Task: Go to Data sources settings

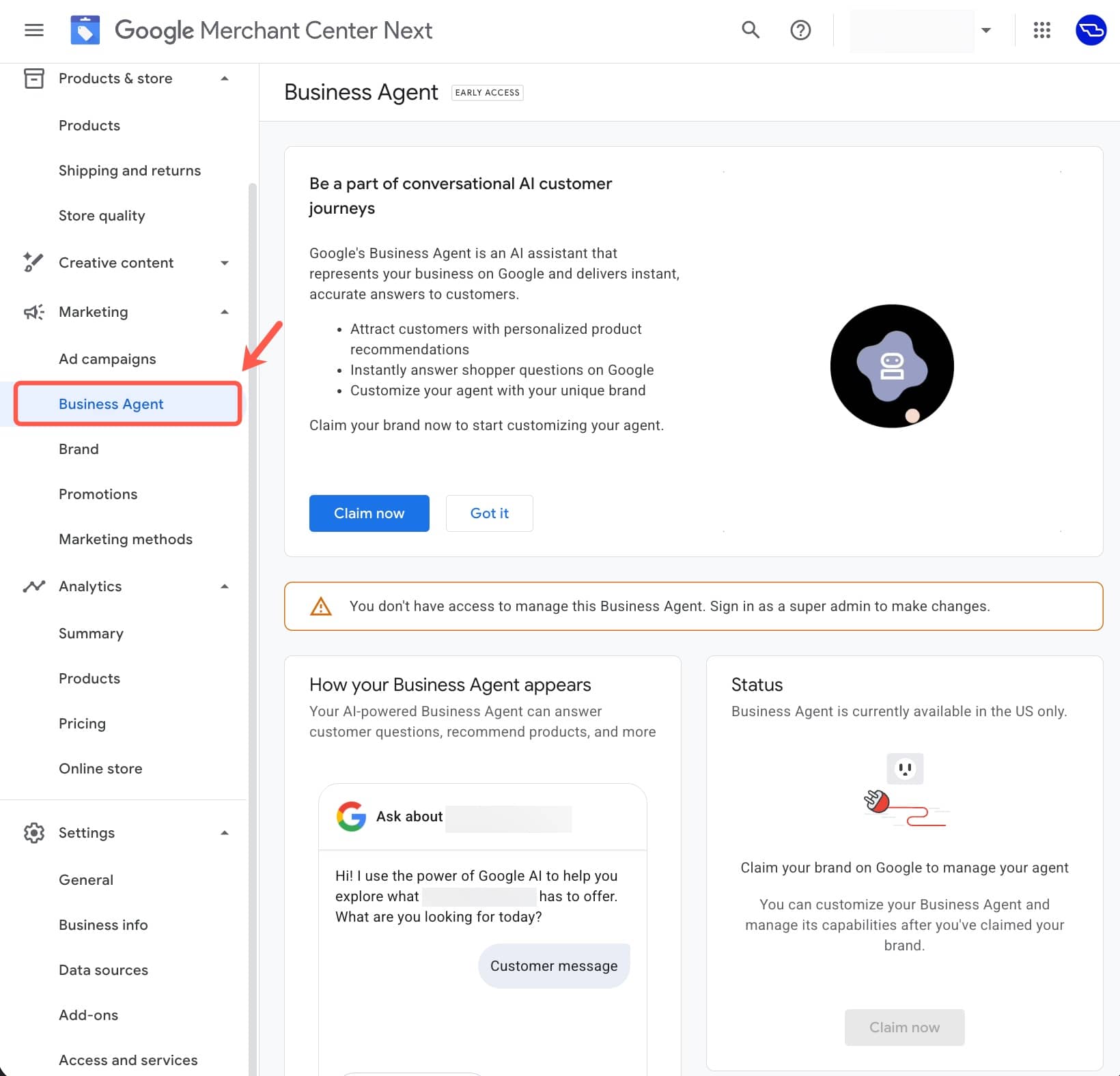Action: click(103, 970)
